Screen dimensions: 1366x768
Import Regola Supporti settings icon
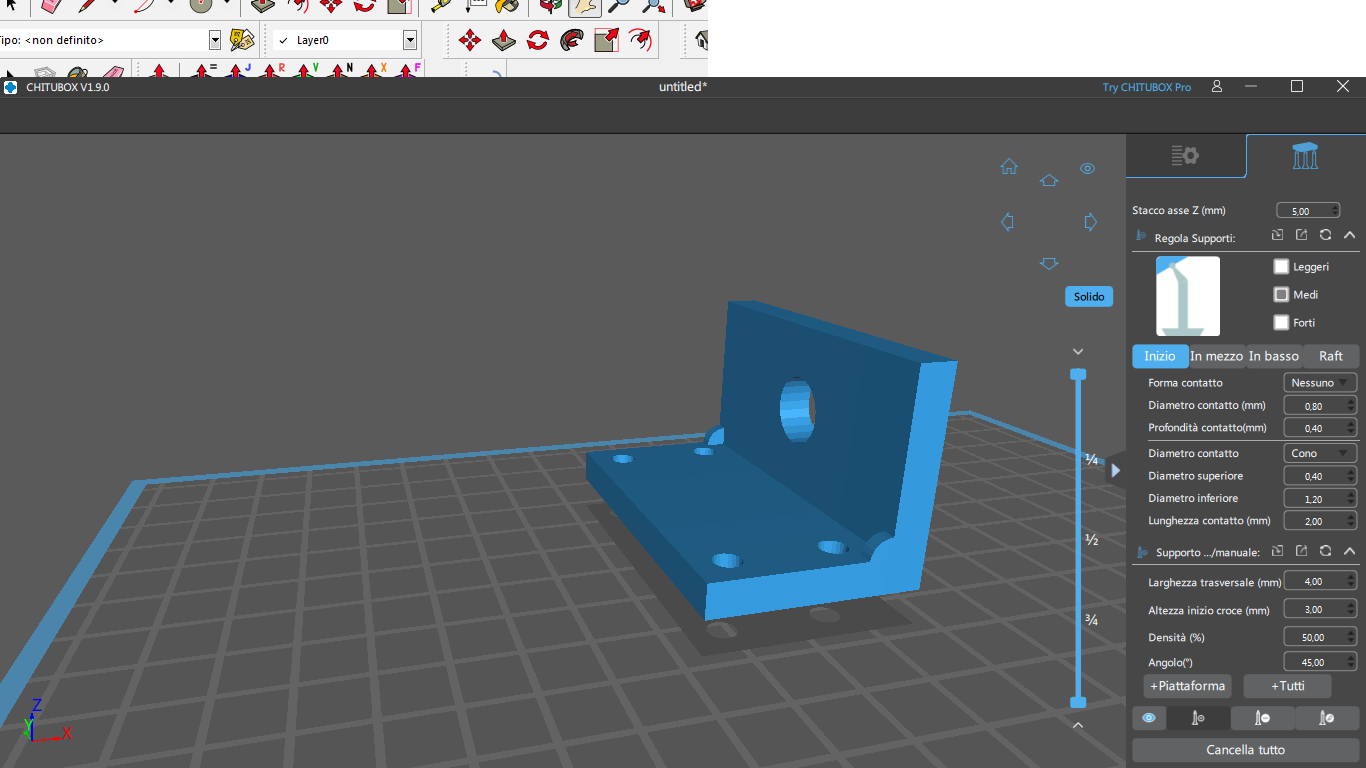tap(1278, 235)
